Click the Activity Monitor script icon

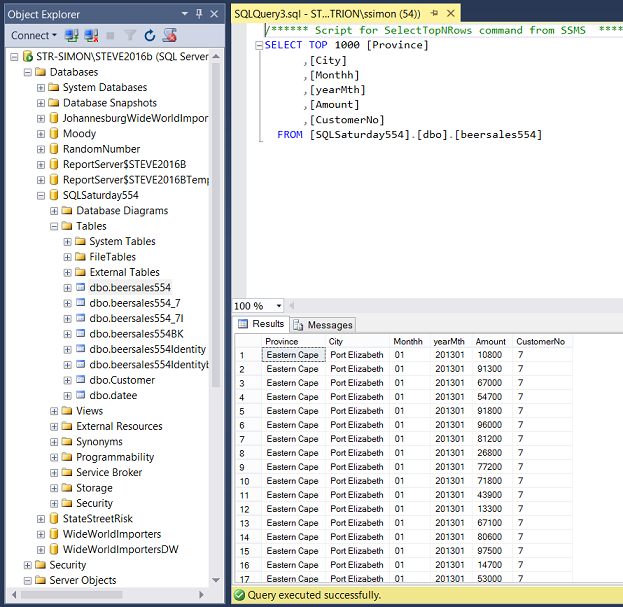pyautogui.click(x=169, y=35)
